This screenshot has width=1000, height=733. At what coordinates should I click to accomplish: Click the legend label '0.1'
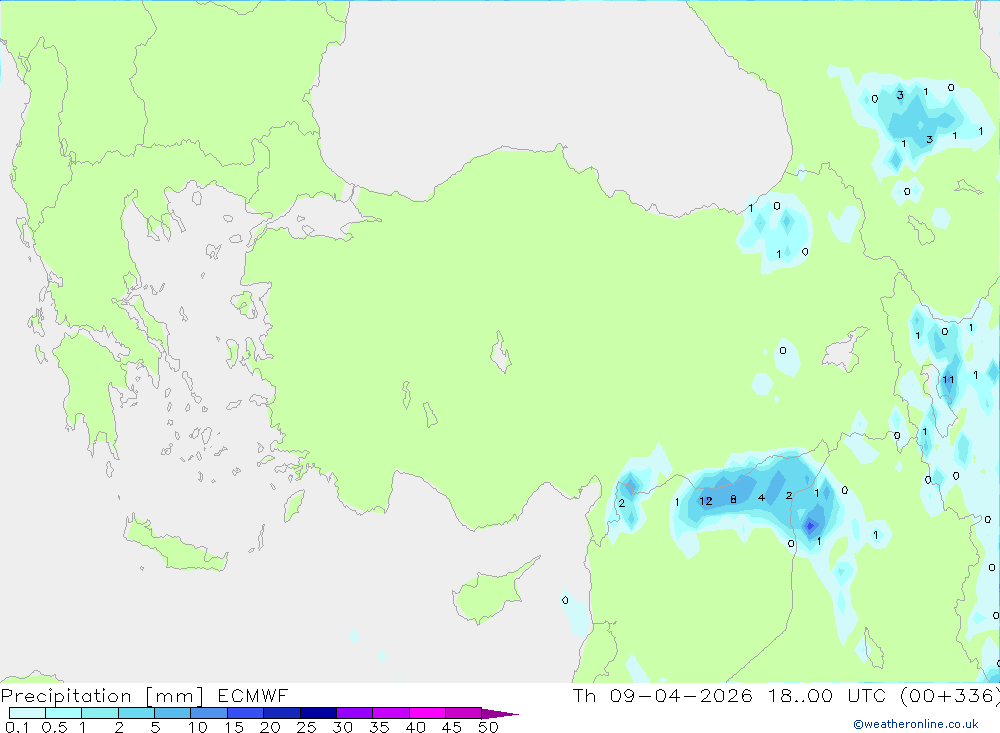coord(17,727)
